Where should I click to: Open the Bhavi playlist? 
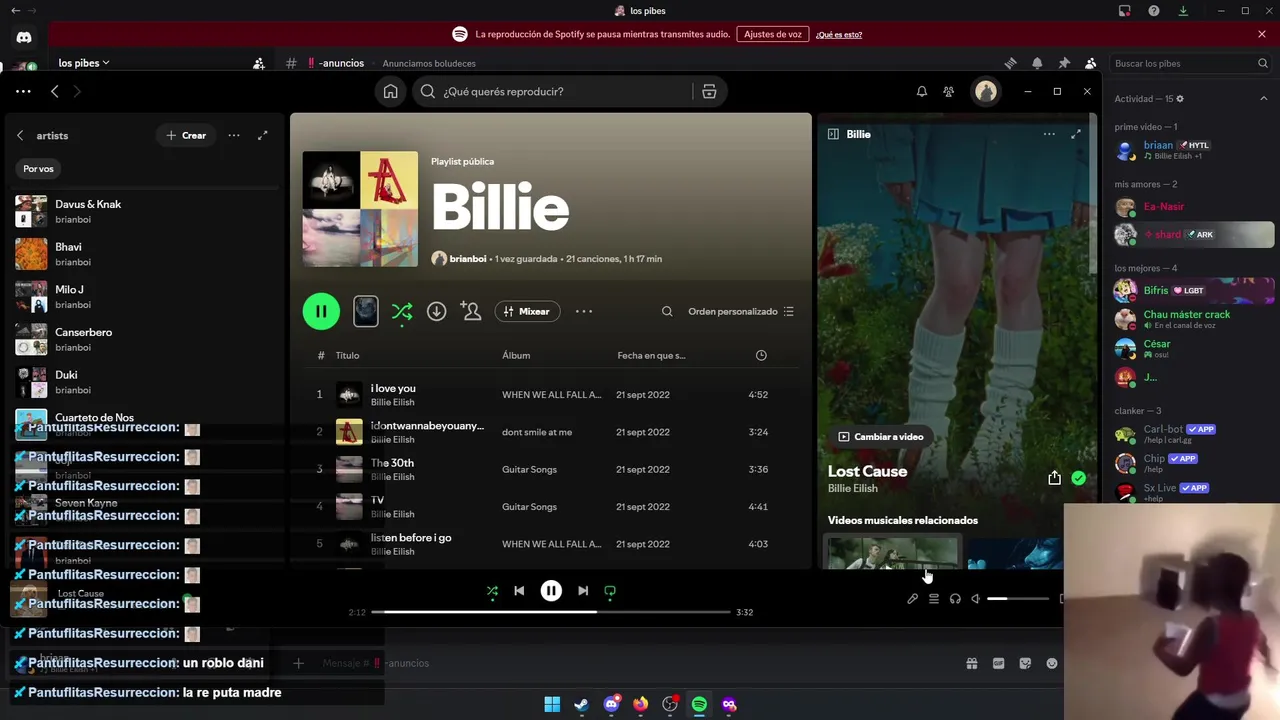(x=145, y=254)
